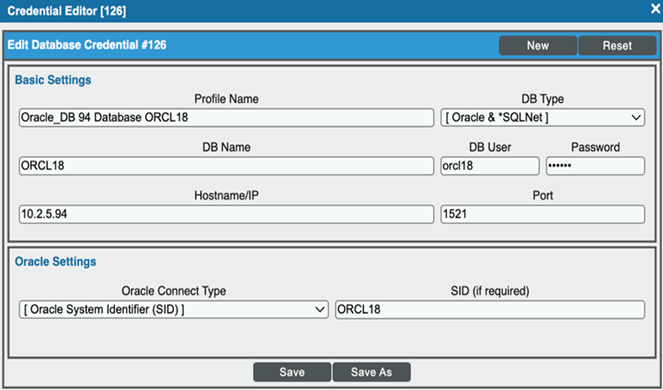Viewport: 663px width, 390px height.
Task: Click the Reset button
Action: tap(617, 45)
